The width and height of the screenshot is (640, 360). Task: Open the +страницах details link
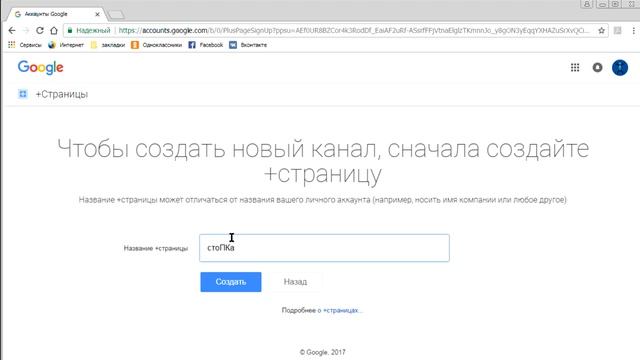pyautogui.click(x=340, y=310)
